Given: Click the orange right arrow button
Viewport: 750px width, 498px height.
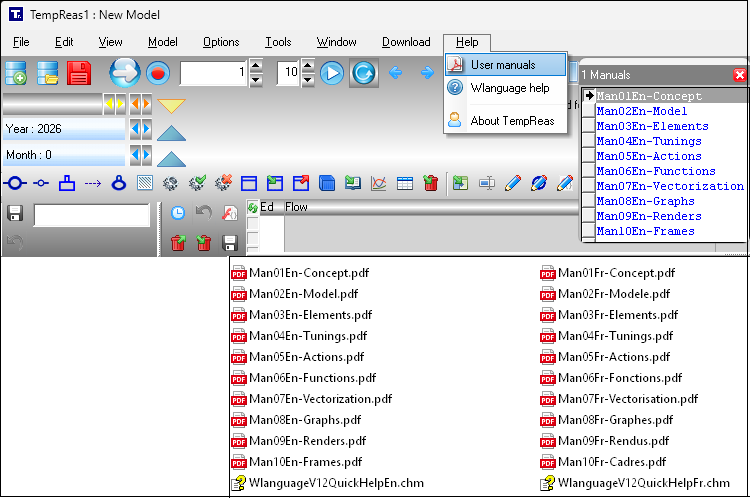Looking at the screenshot, I should click(x=146, y=103).
